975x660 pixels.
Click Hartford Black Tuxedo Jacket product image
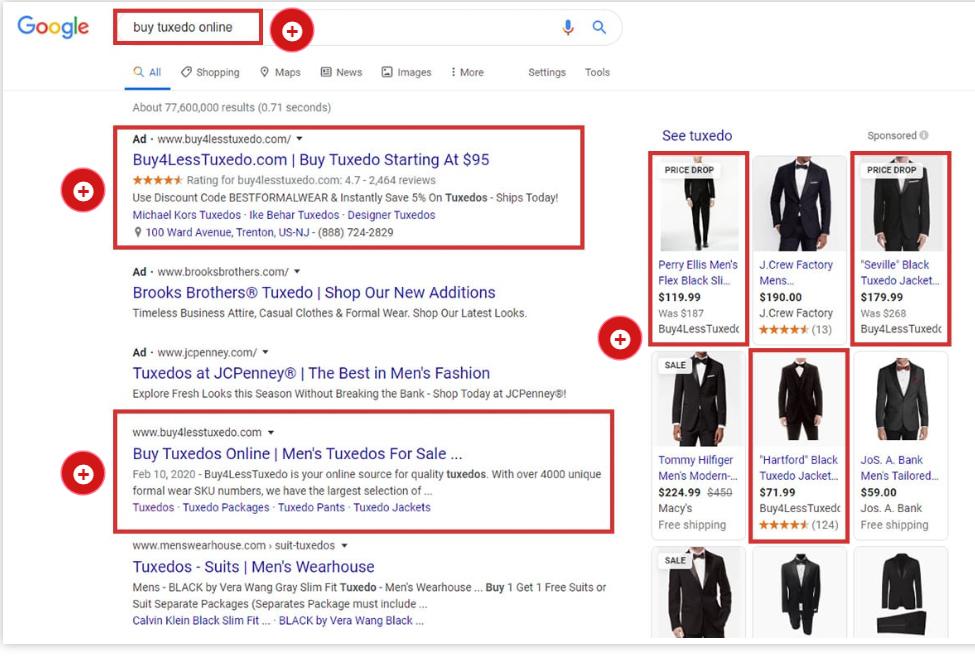tap(799, 399)
